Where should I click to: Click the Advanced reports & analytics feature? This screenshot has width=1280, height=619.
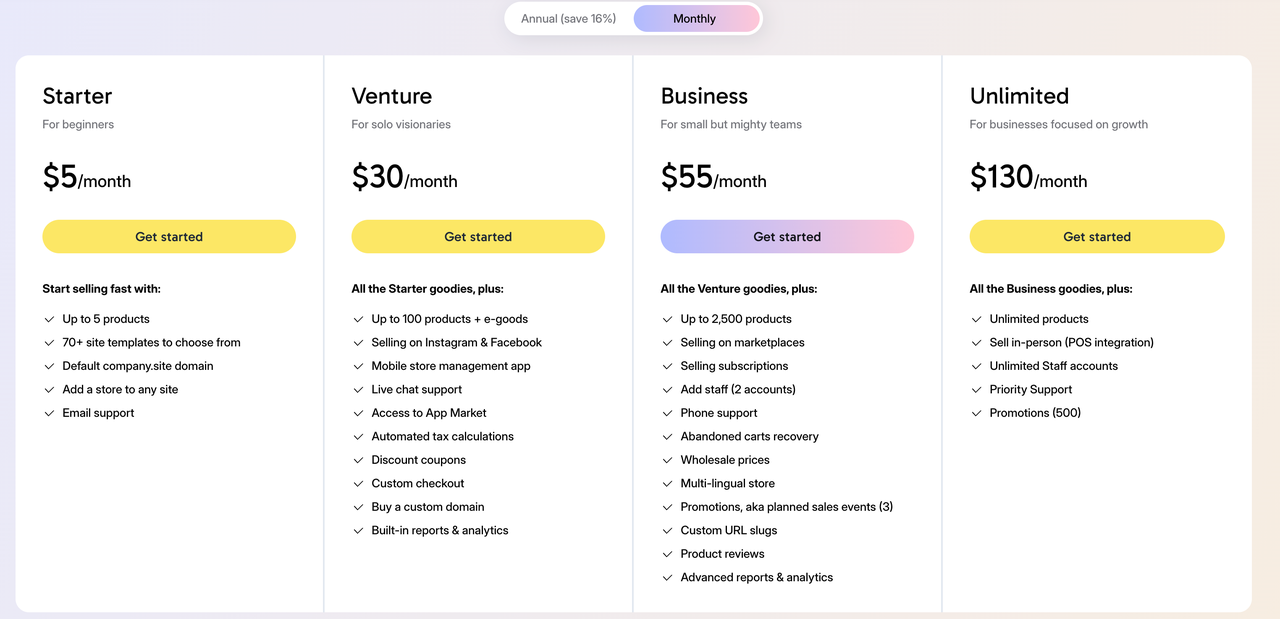tap(756, 578)
